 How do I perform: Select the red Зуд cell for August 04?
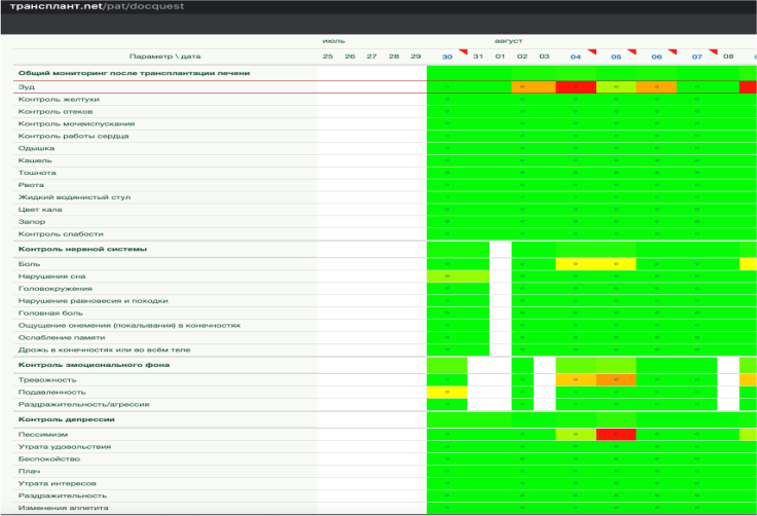pyautogui.click(x=576, y=87)
